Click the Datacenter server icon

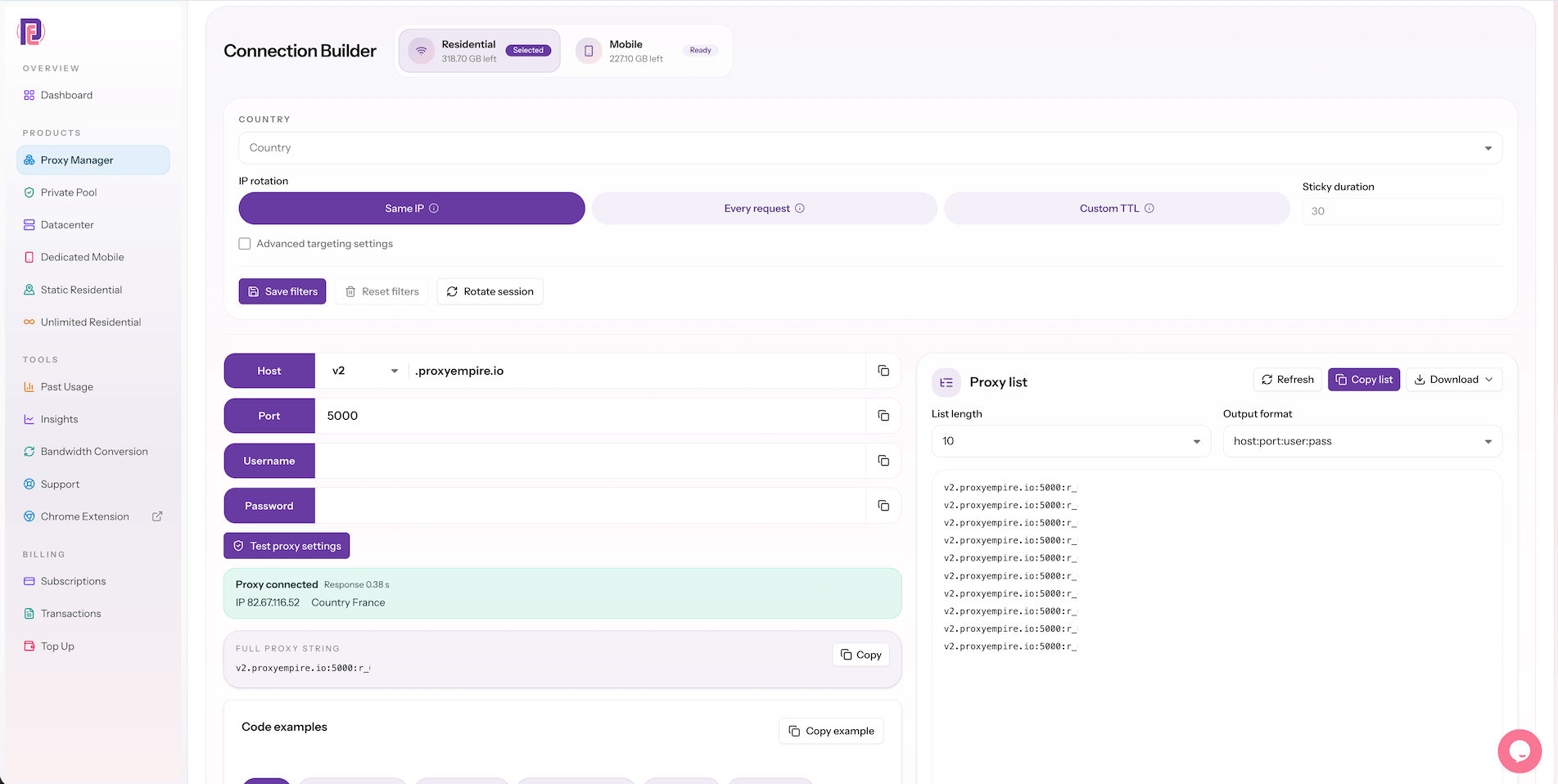coord(29,225)
